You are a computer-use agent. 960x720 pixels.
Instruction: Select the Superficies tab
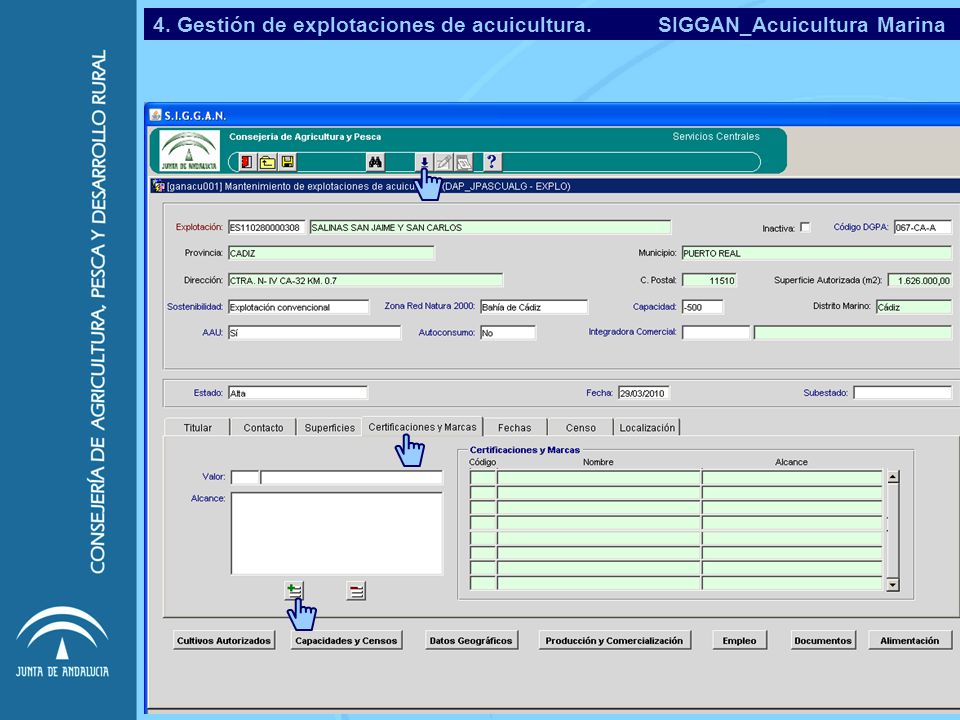(x=329, y=427)
